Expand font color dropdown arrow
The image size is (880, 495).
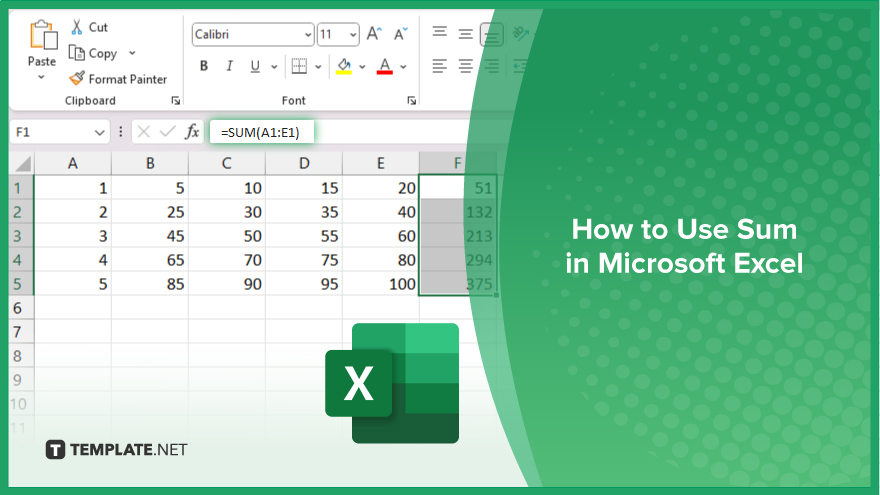click(403, 67)
